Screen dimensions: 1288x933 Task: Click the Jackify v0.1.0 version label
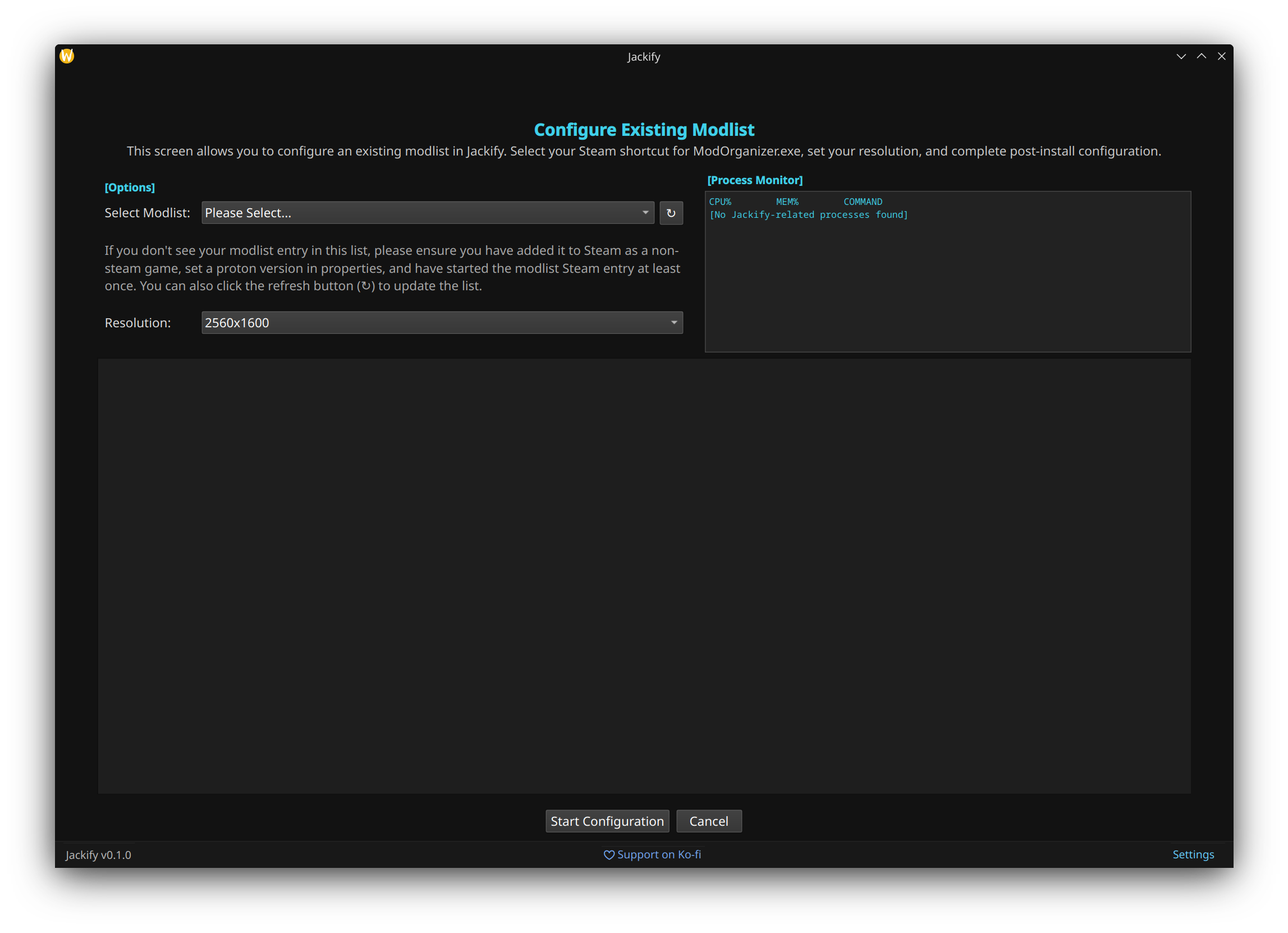[98, 855]
